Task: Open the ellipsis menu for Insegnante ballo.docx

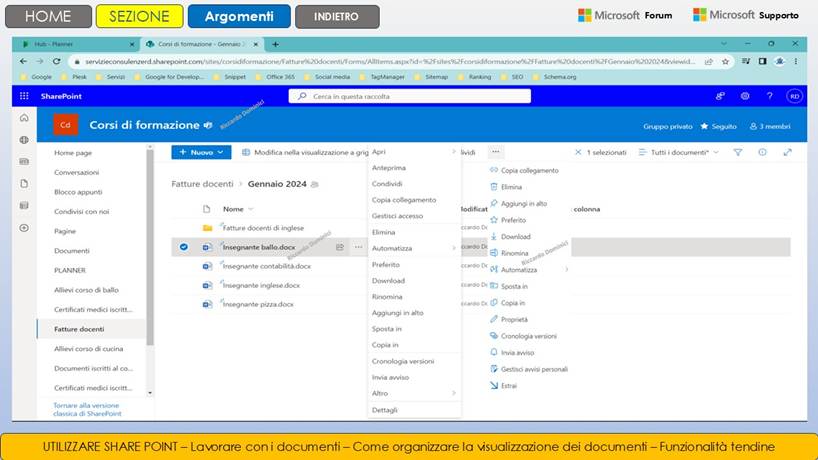Action: pyautogui.click(x=358, y=247)
